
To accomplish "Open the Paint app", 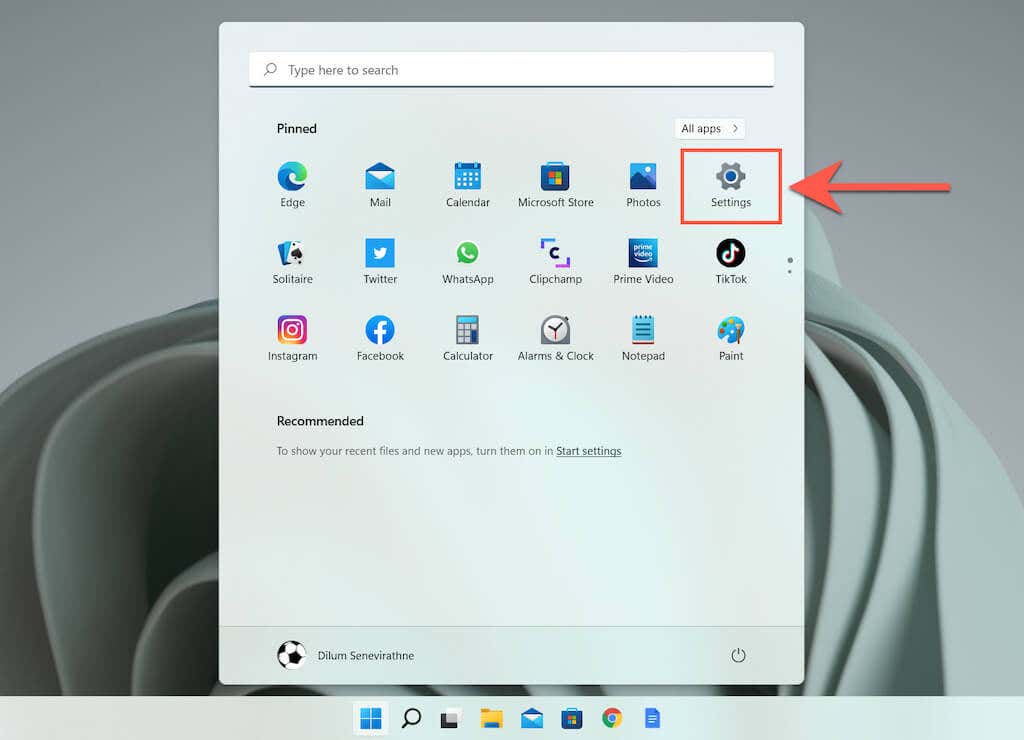I will [x=730, y=339].
